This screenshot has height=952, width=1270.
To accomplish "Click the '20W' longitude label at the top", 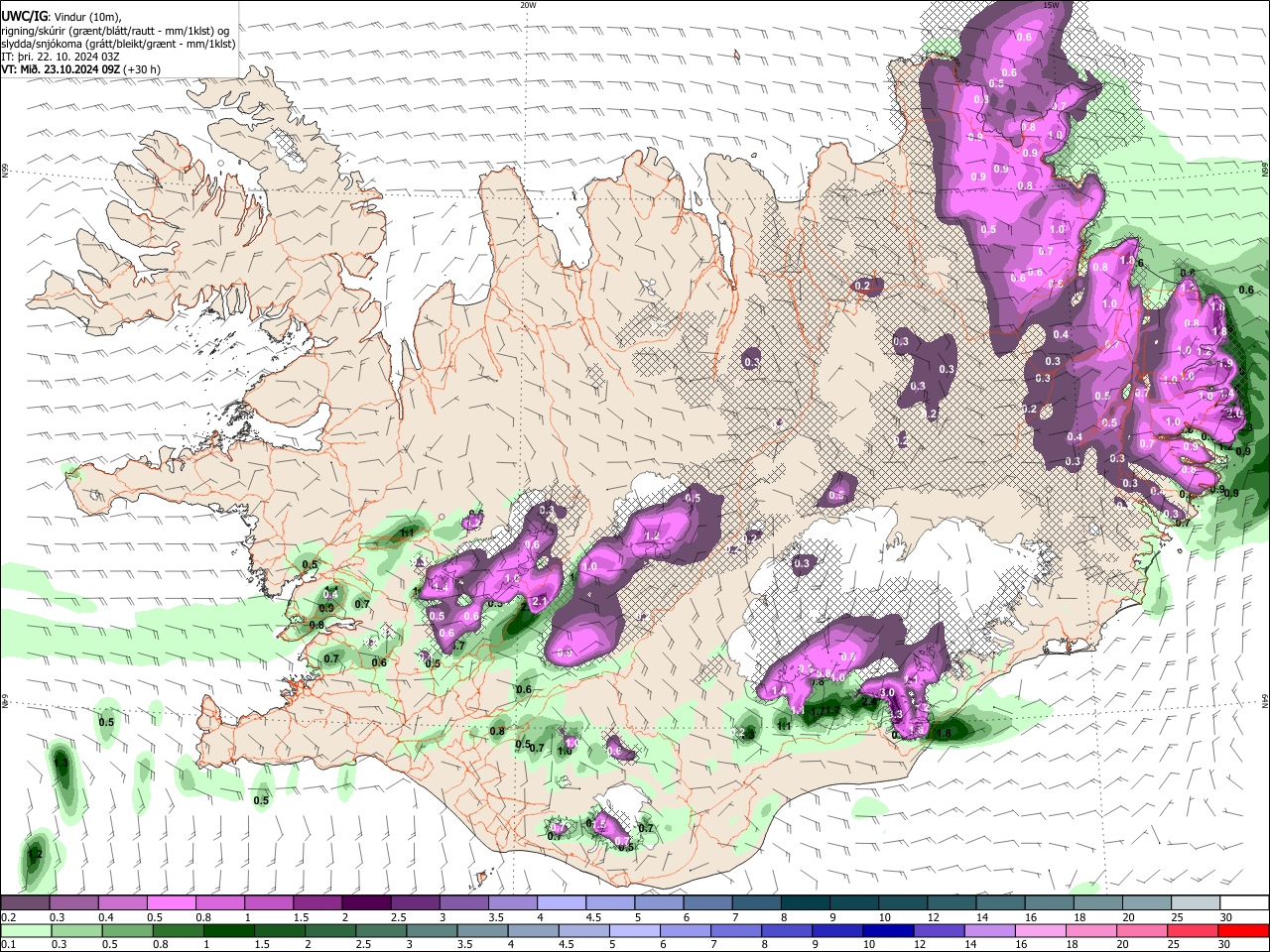I will pyautogui.click(x=528, y=5).
